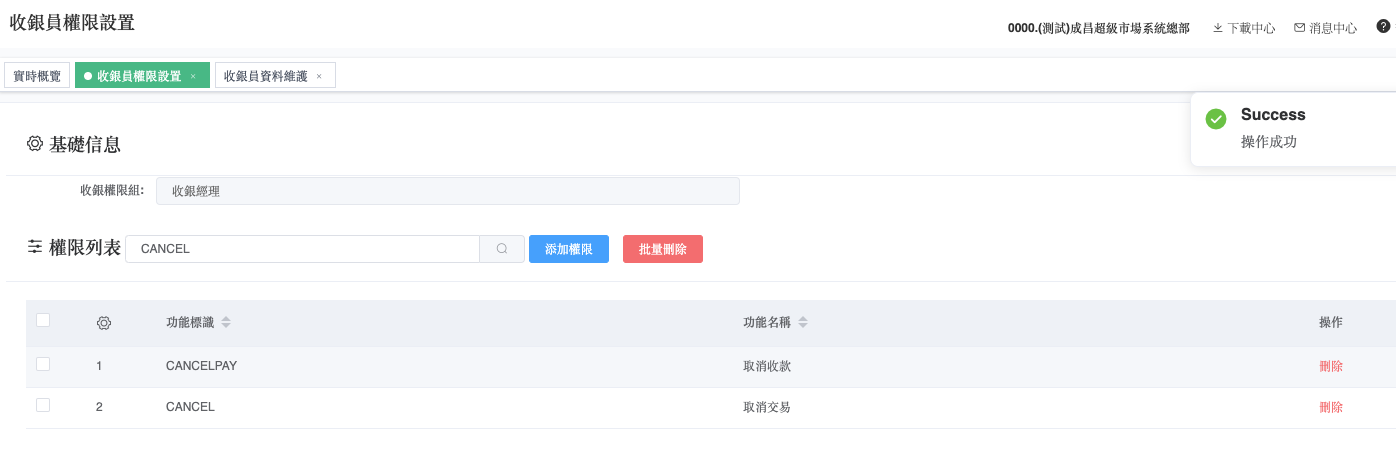Select the CANCEL row checkbox
This screenshot has width=1396, height=470.
coord(43,405)
